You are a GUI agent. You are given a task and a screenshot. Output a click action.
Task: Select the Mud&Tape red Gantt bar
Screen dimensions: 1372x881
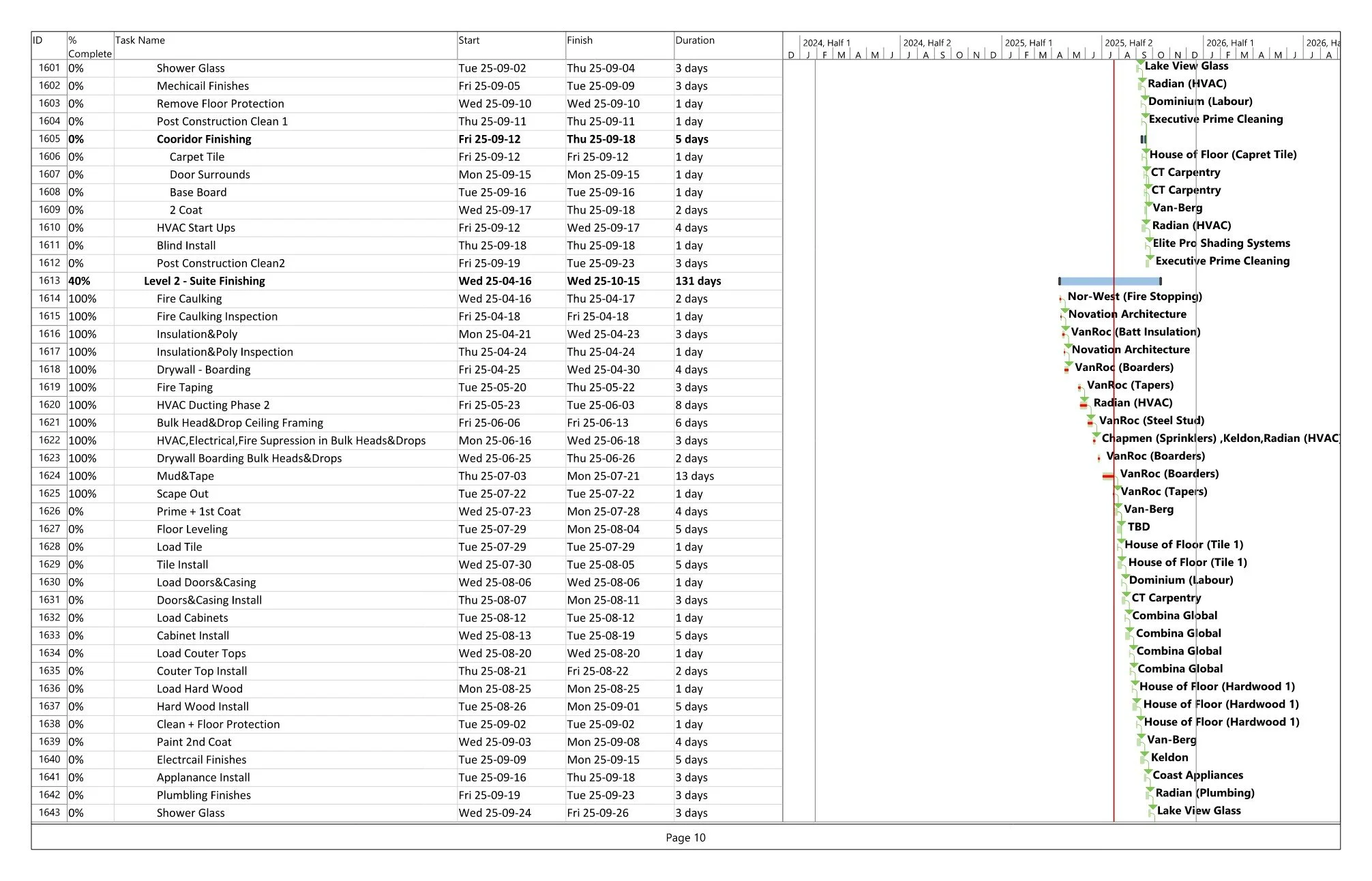pyautogui.click(x=1109, y=476)
